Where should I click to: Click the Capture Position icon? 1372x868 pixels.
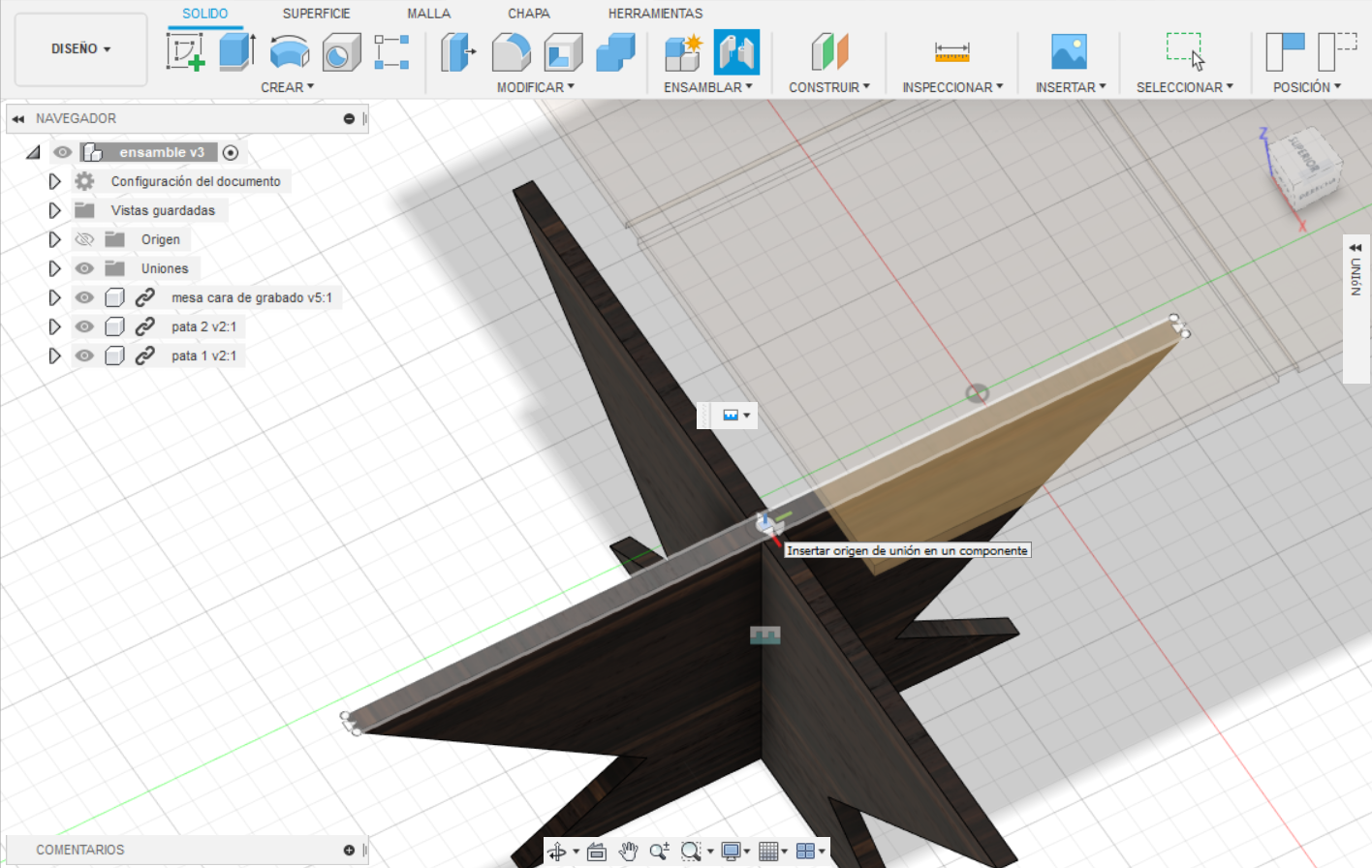[x=1285, y=52]
